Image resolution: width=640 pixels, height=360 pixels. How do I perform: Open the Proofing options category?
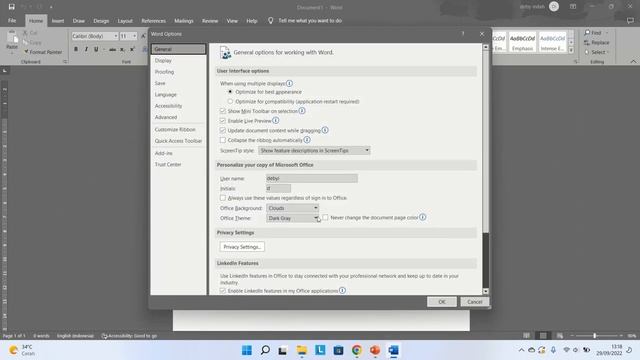point(178,72)
